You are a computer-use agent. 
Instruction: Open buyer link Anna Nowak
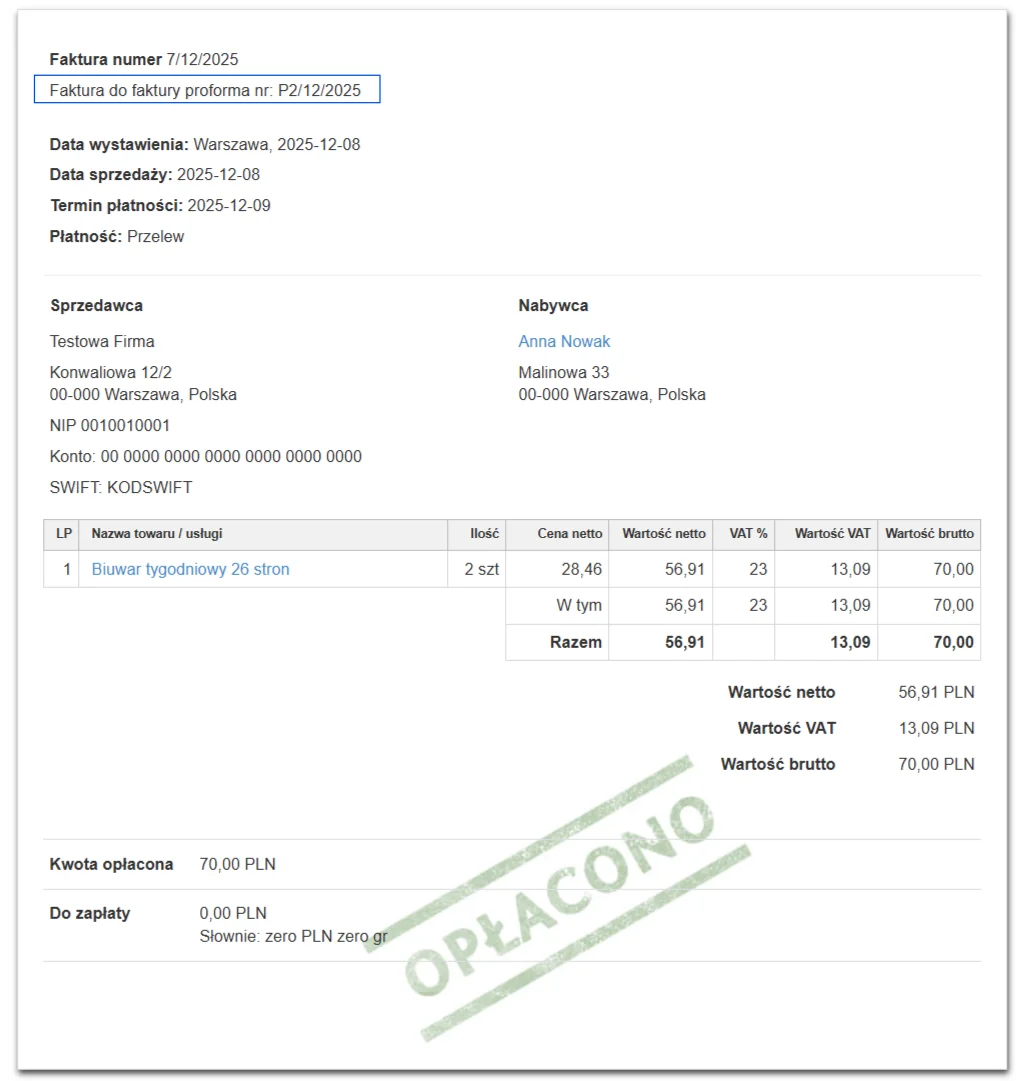click(564, 341)
